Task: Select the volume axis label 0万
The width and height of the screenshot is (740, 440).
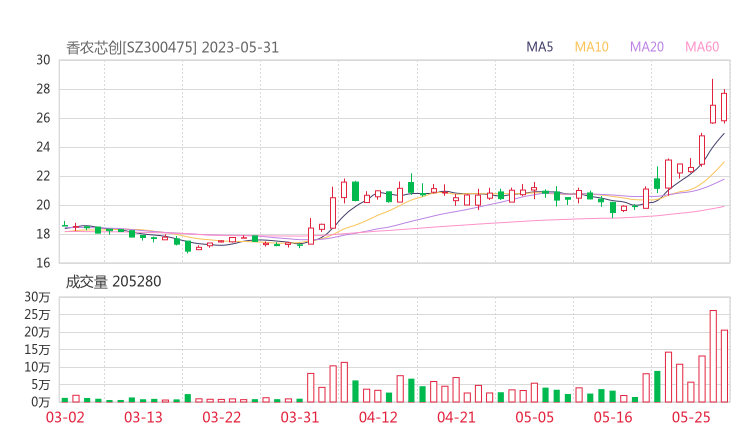Action: tap(40, 402)
